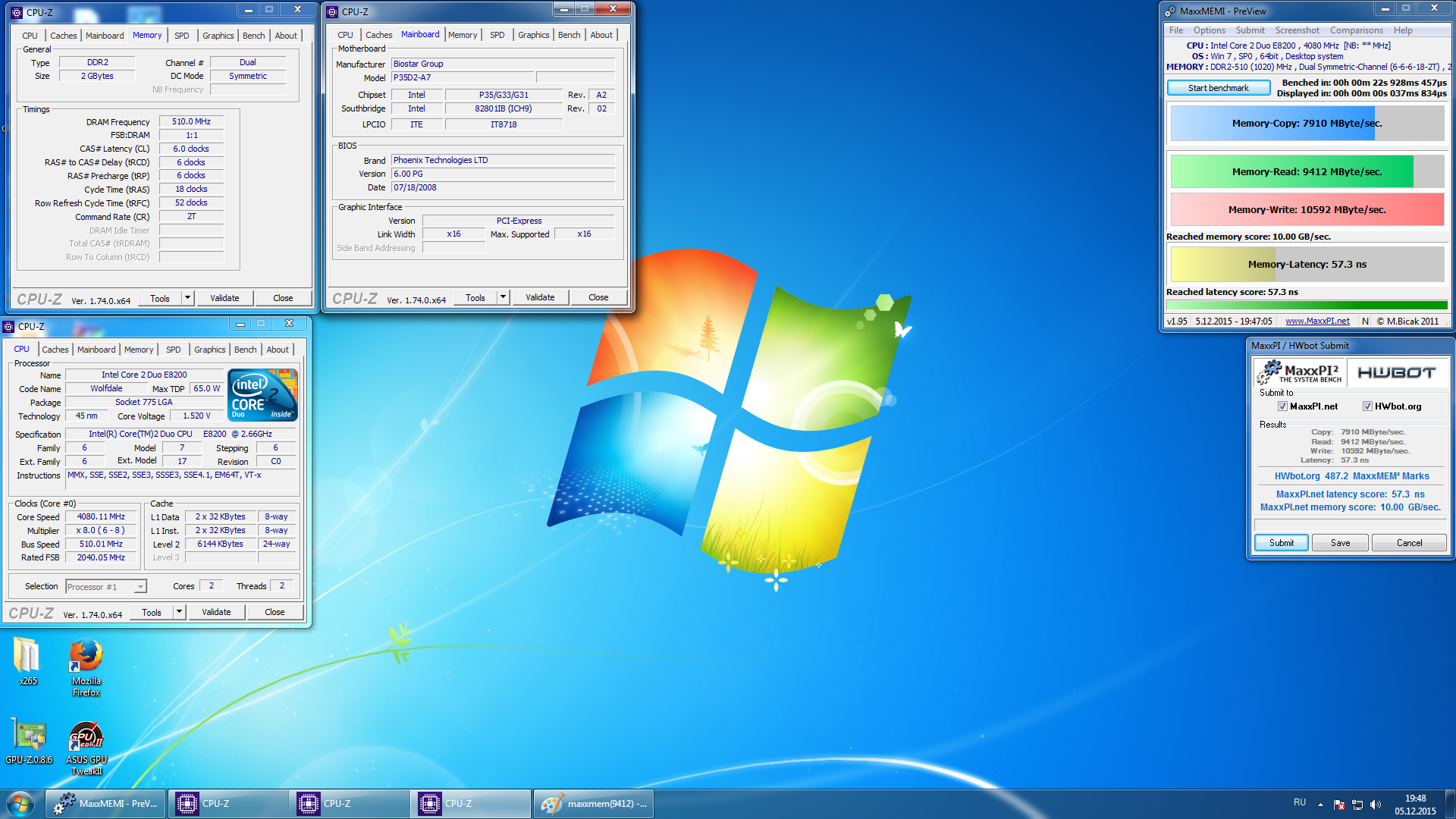Screen dimensions: 1456x819
Task: Open the maxxmem(9412) Paint taskbar item
Action: (594, 804)
